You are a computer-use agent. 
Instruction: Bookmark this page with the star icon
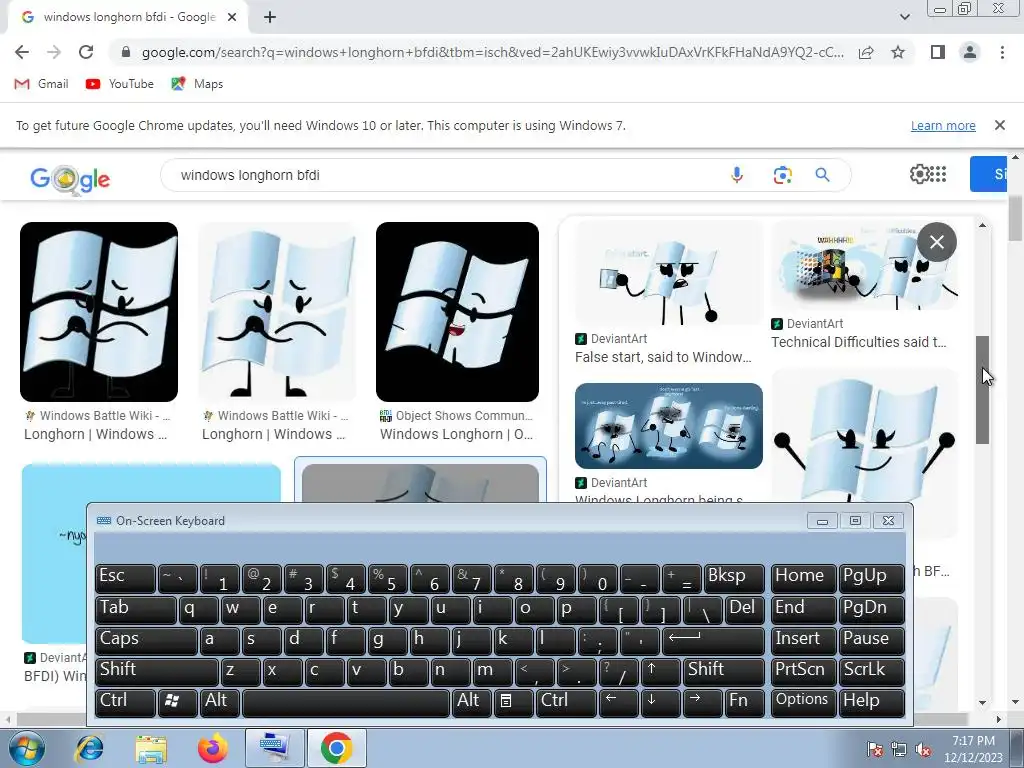tap(898, 52)
